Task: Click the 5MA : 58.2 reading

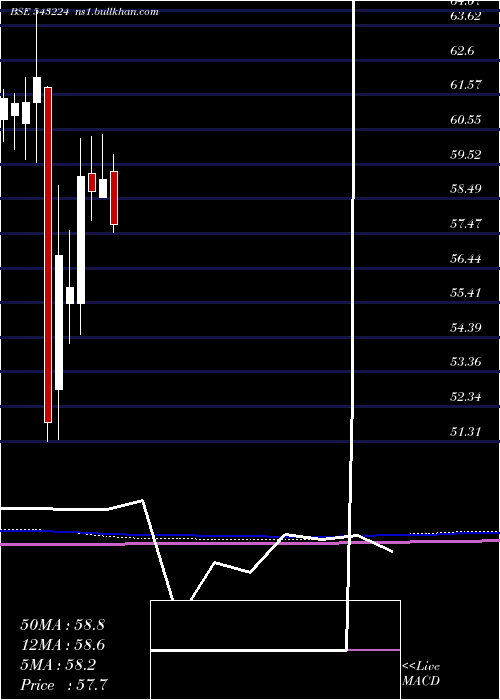Action: coord(58,665)
